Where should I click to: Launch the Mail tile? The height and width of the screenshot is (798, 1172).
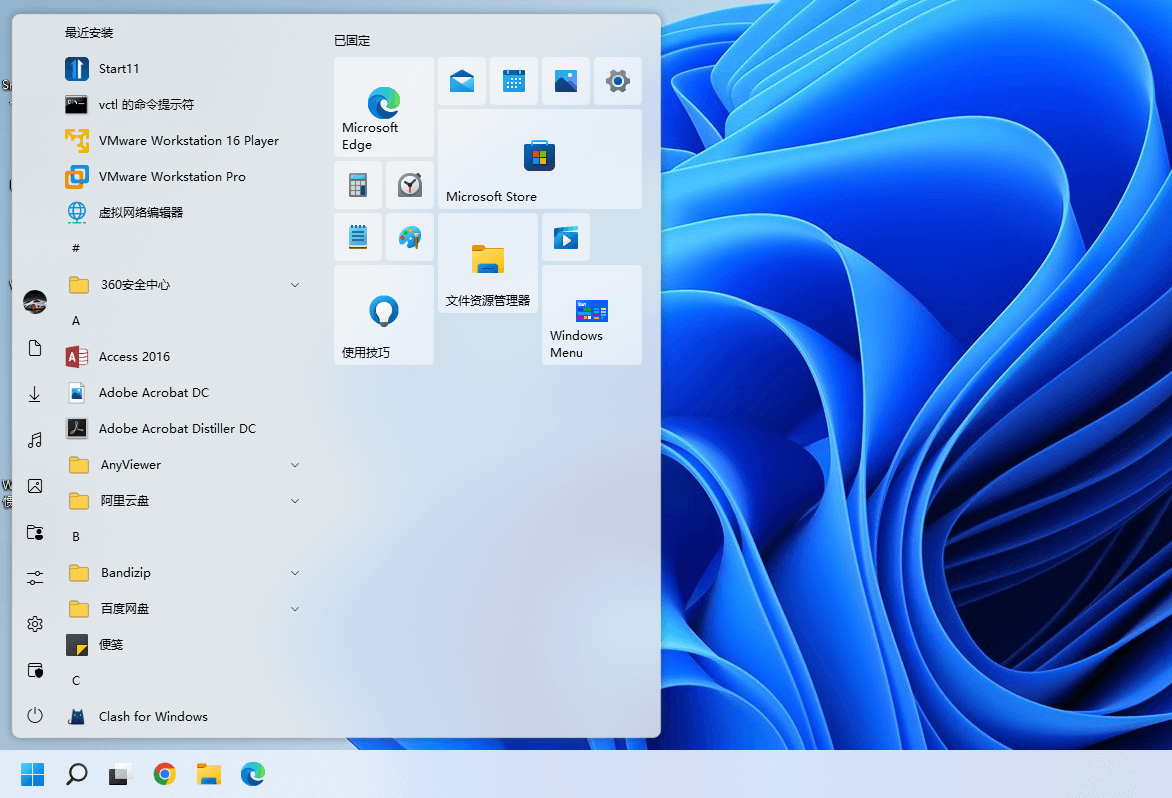[462, 81]
